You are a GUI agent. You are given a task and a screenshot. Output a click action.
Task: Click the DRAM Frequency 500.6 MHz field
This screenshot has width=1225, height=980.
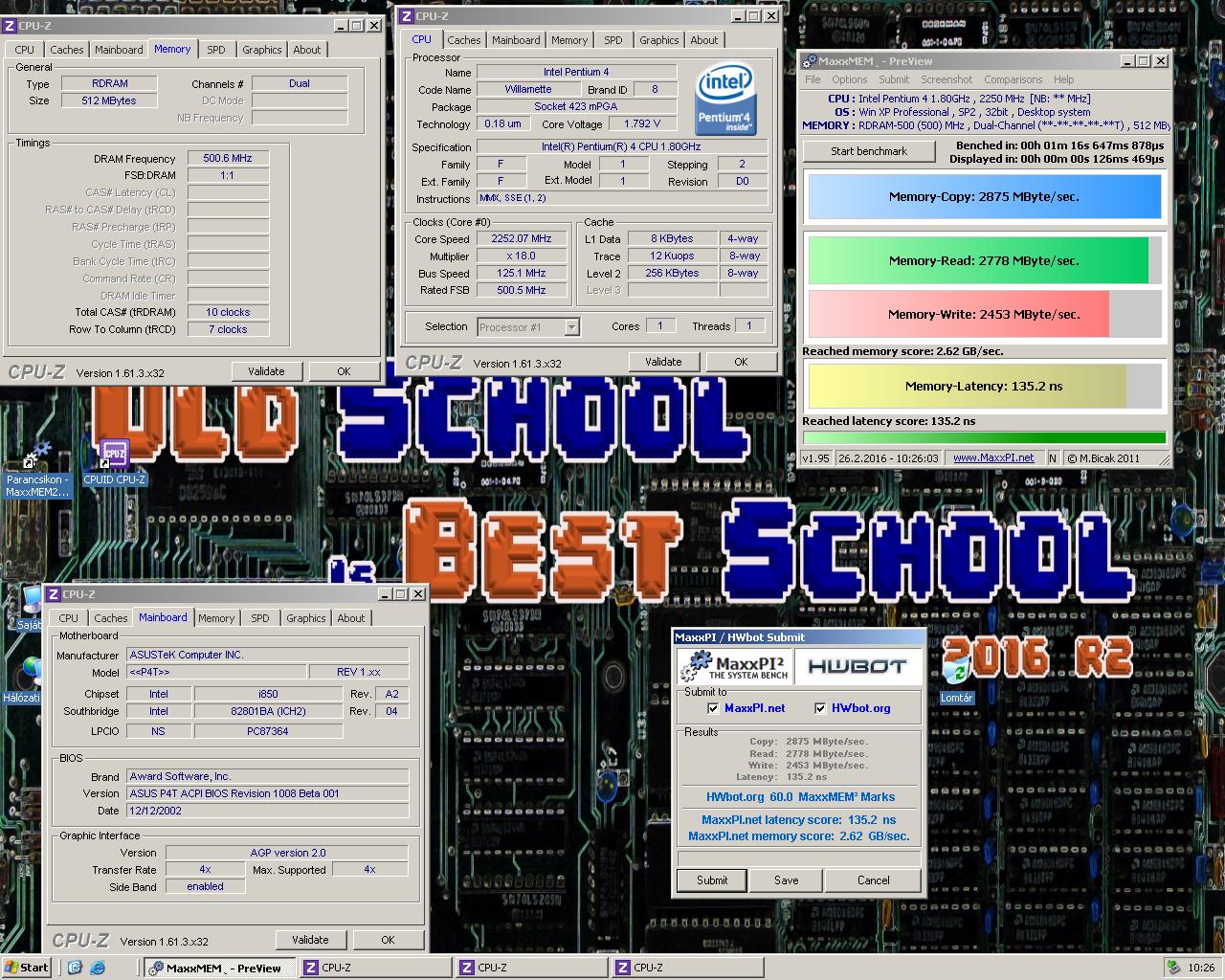[x=227, y=158]
